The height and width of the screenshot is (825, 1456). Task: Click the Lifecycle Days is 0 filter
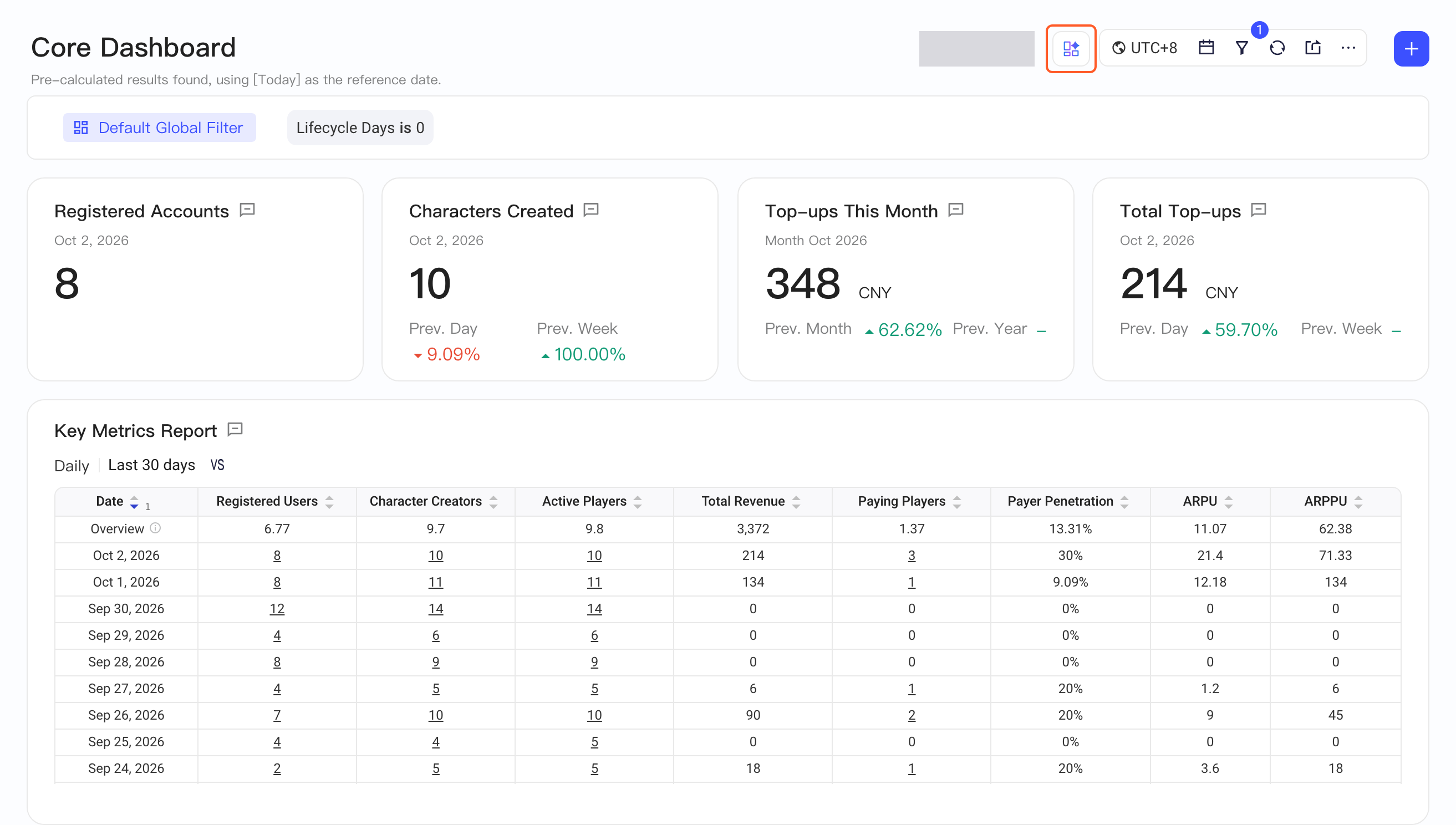360,128
